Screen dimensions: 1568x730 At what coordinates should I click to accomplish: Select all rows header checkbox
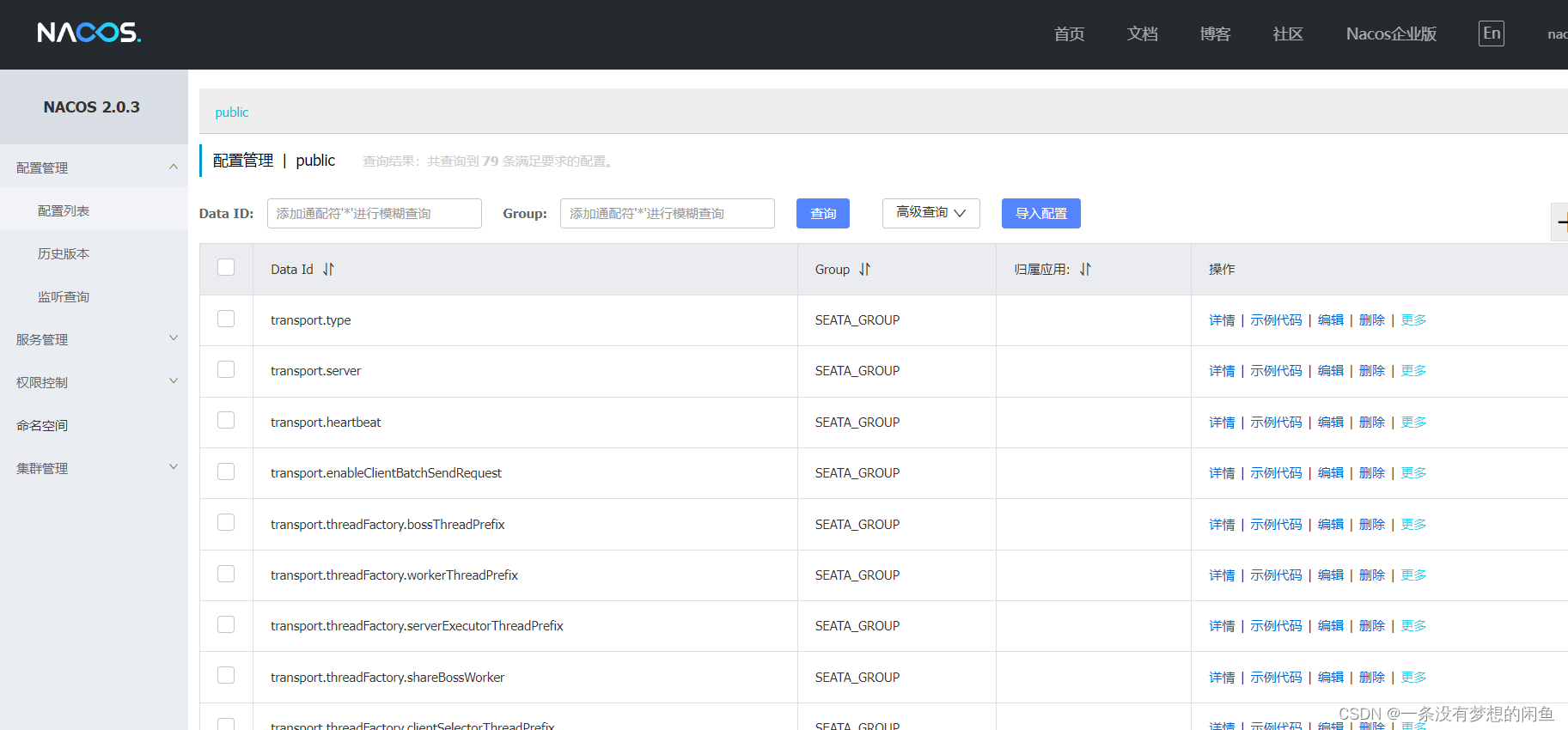pos(226,267)
